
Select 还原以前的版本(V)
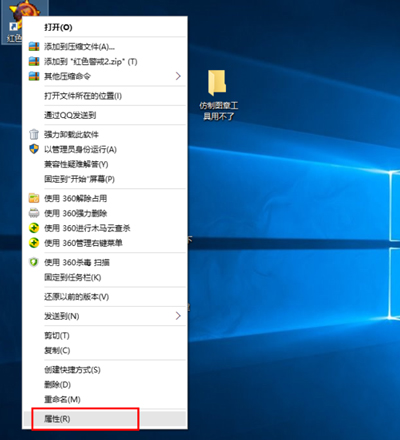pos(104,297)
